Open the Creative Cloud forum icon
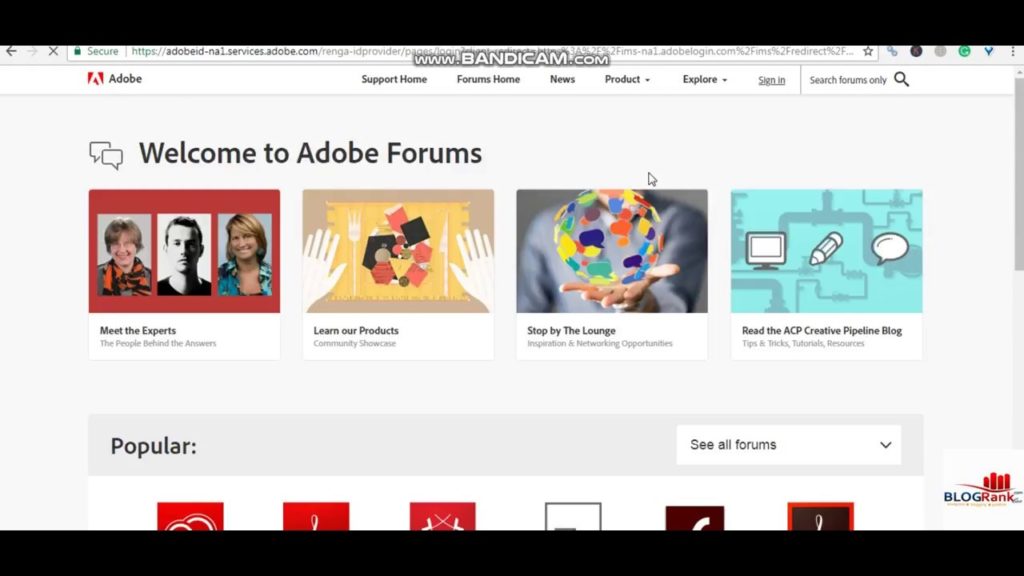 [190, 516]
